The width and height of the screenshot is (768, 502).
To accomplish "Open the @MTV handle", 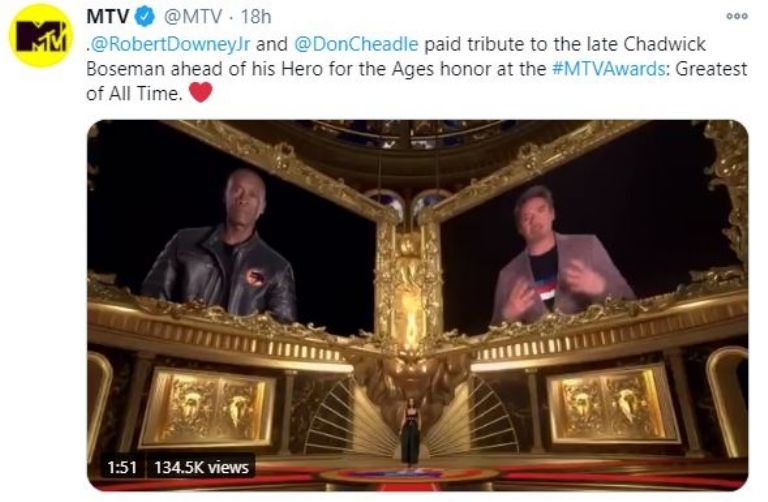I will 192,17.
